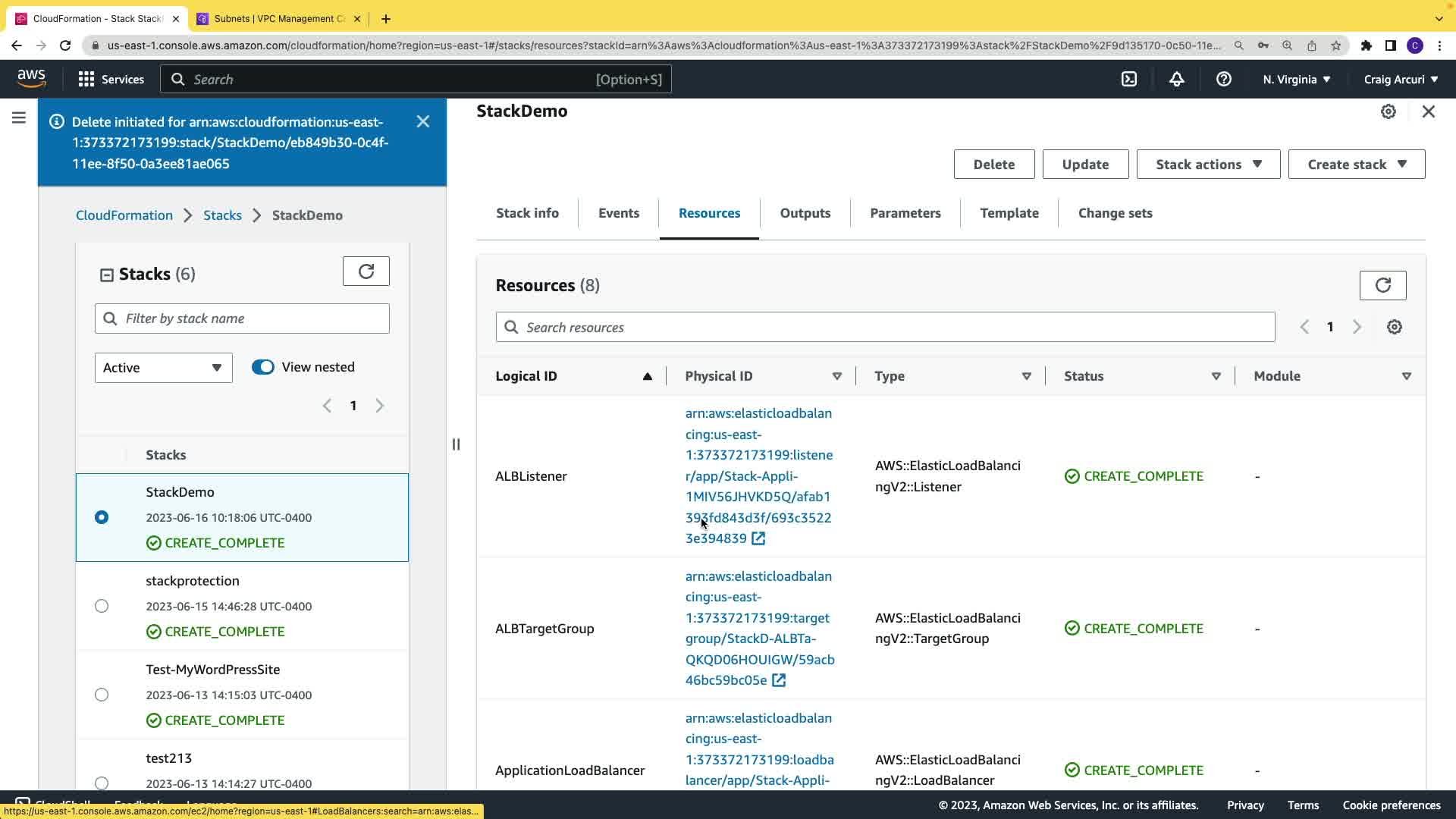Image resolution: width=1456 pixels, height=819 pixels.
Task: Switch to the Events tab
Action: point(618,213)
